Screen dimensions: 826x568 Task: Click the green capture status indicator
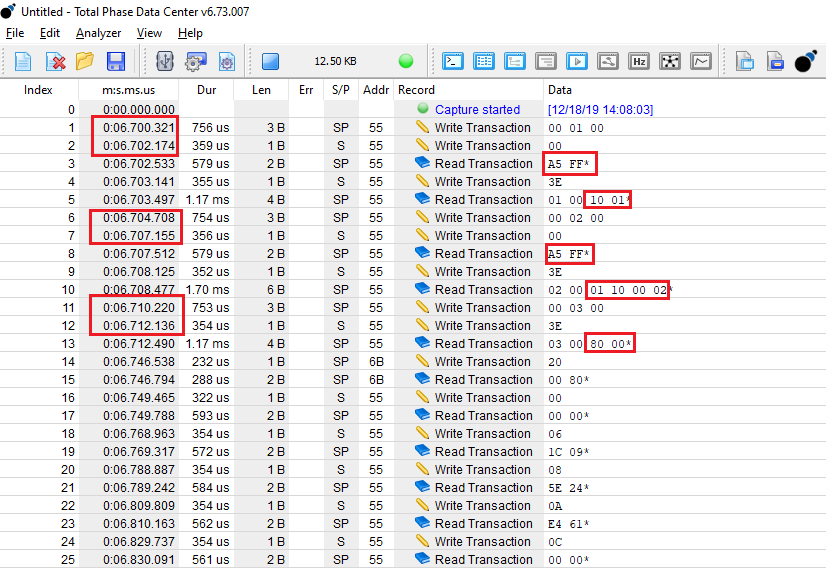pos(406,61)
